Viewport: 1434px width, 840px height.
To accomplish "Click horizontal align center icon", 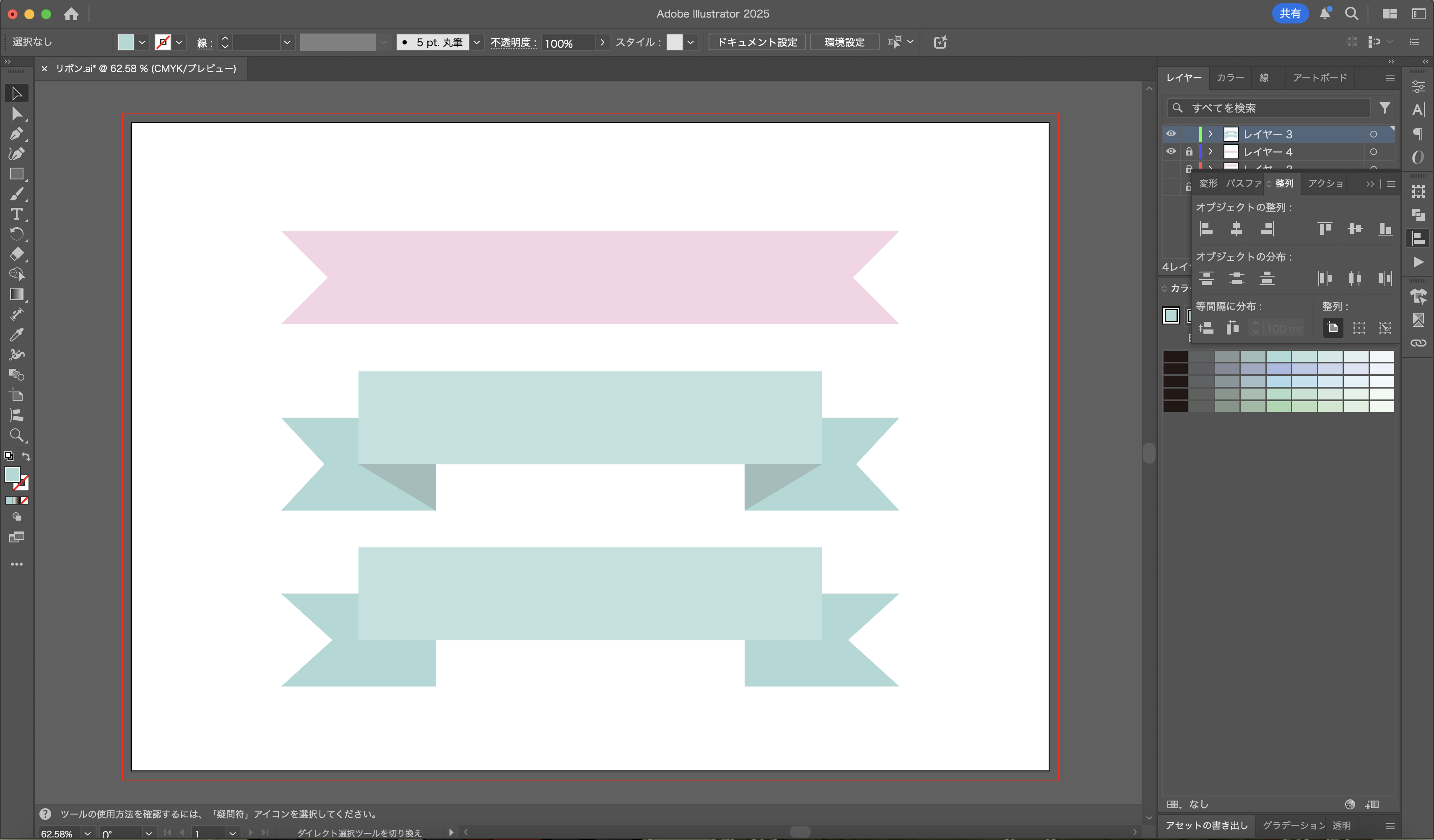I will [x=1236, y=228].
